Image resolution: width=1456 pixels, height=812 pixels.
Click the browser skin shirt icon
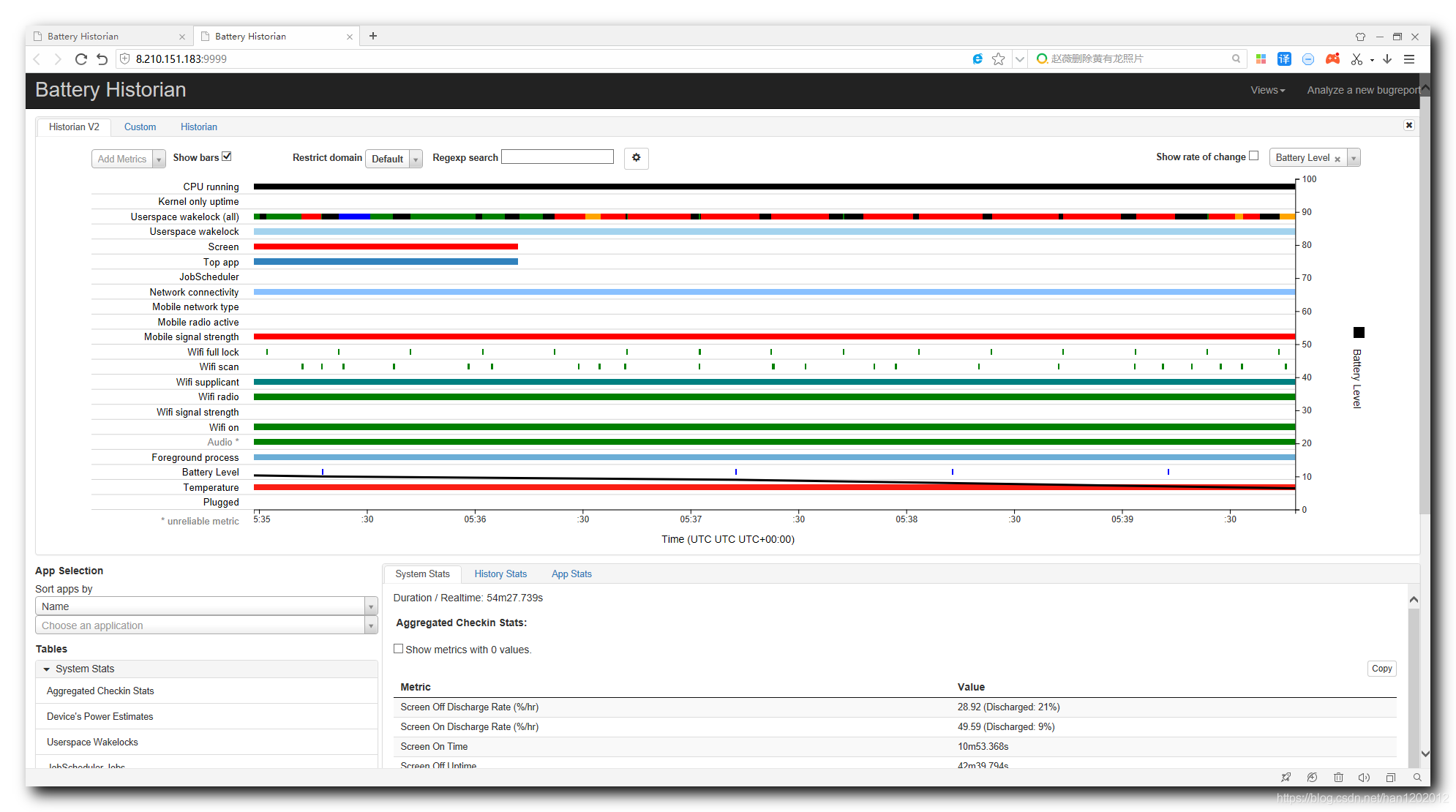[1360, 37]
